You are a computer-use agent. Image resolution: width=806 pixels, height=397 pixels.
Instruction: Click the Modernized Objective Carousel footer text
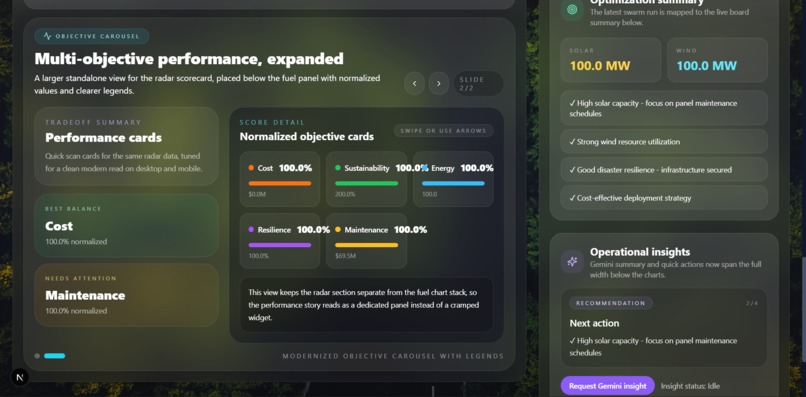[393, 356]
